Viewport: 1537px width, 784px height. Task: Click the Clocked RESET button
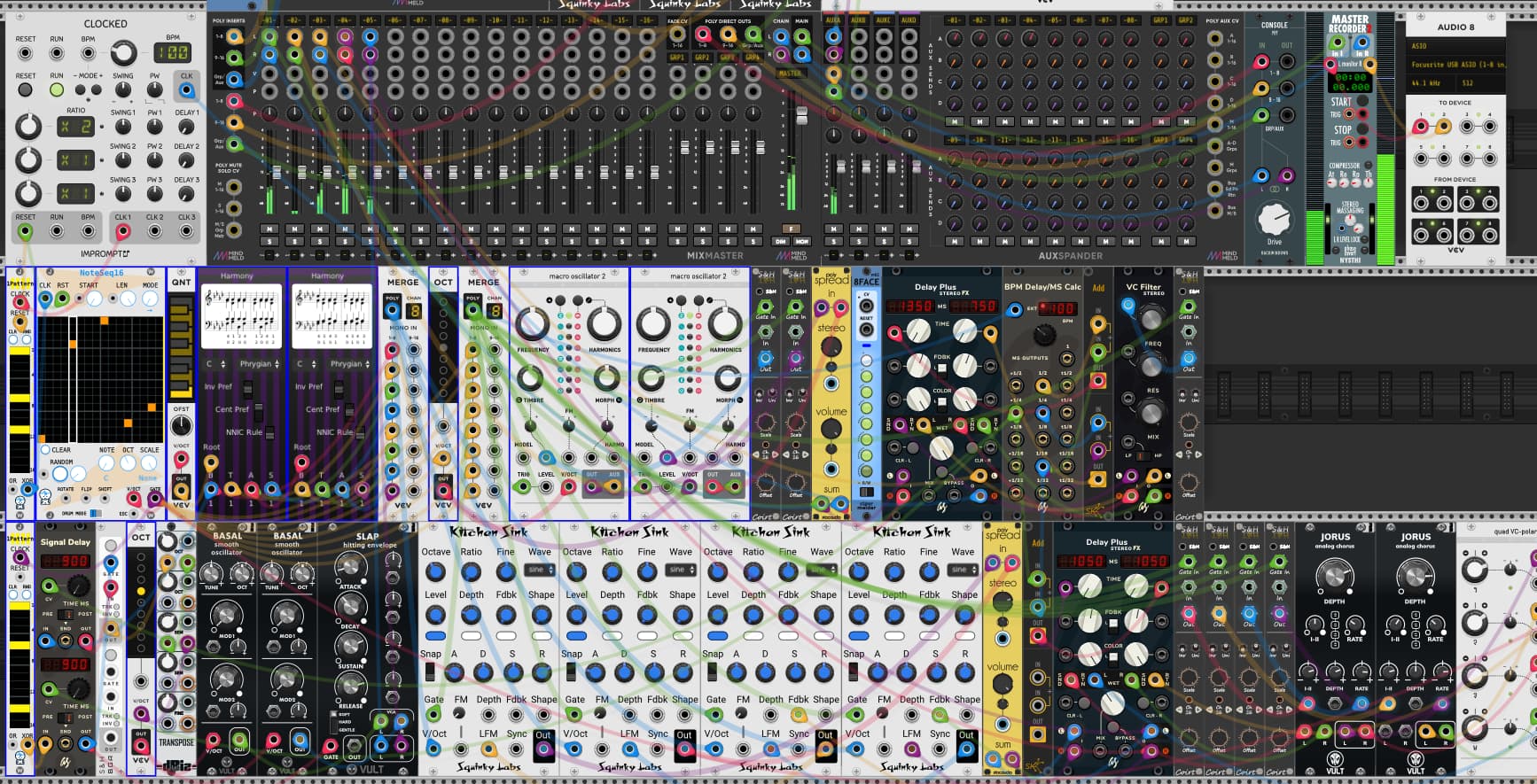25,89
